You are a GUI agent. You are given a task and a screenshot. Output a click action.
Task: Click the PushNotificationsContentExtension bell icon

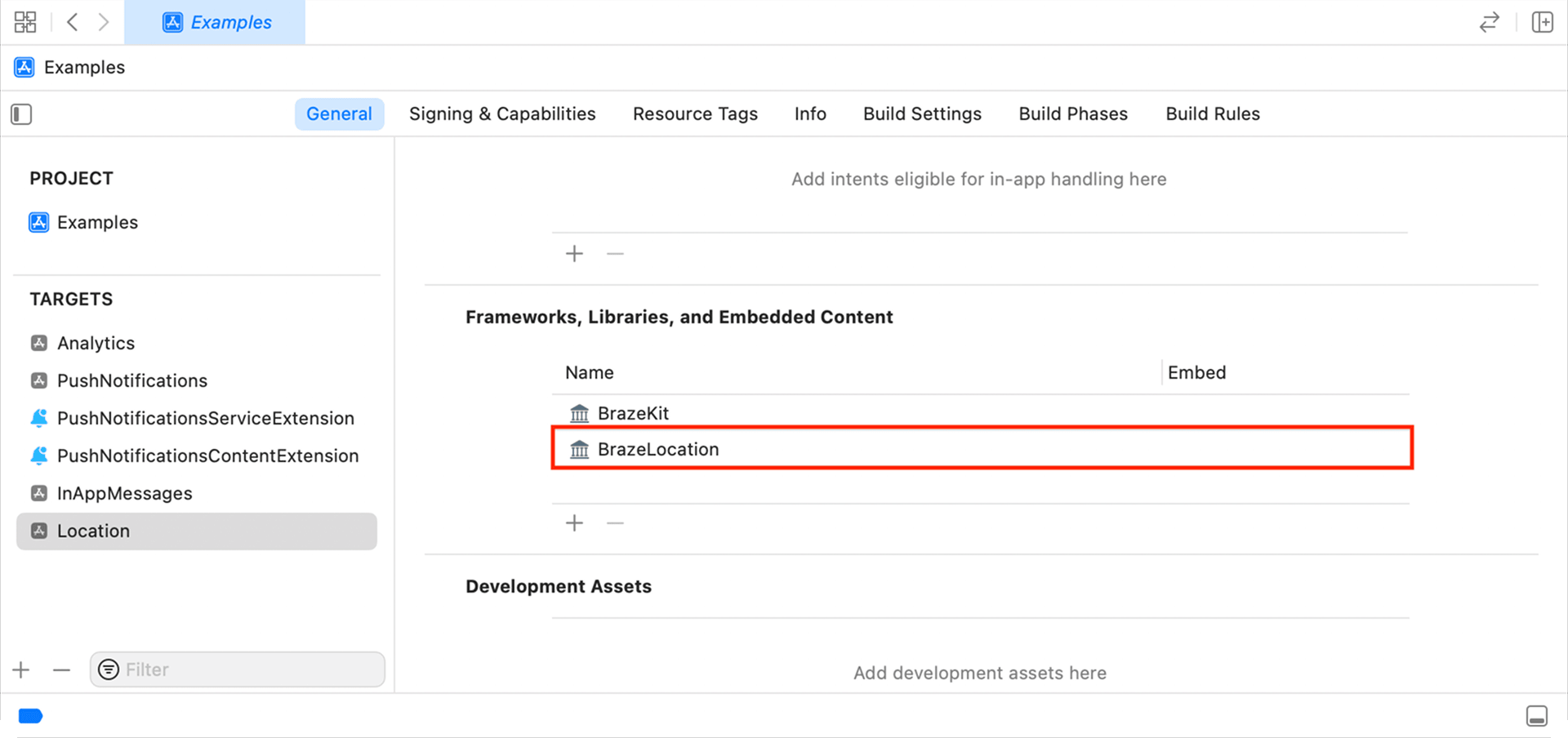coord(38,456)
